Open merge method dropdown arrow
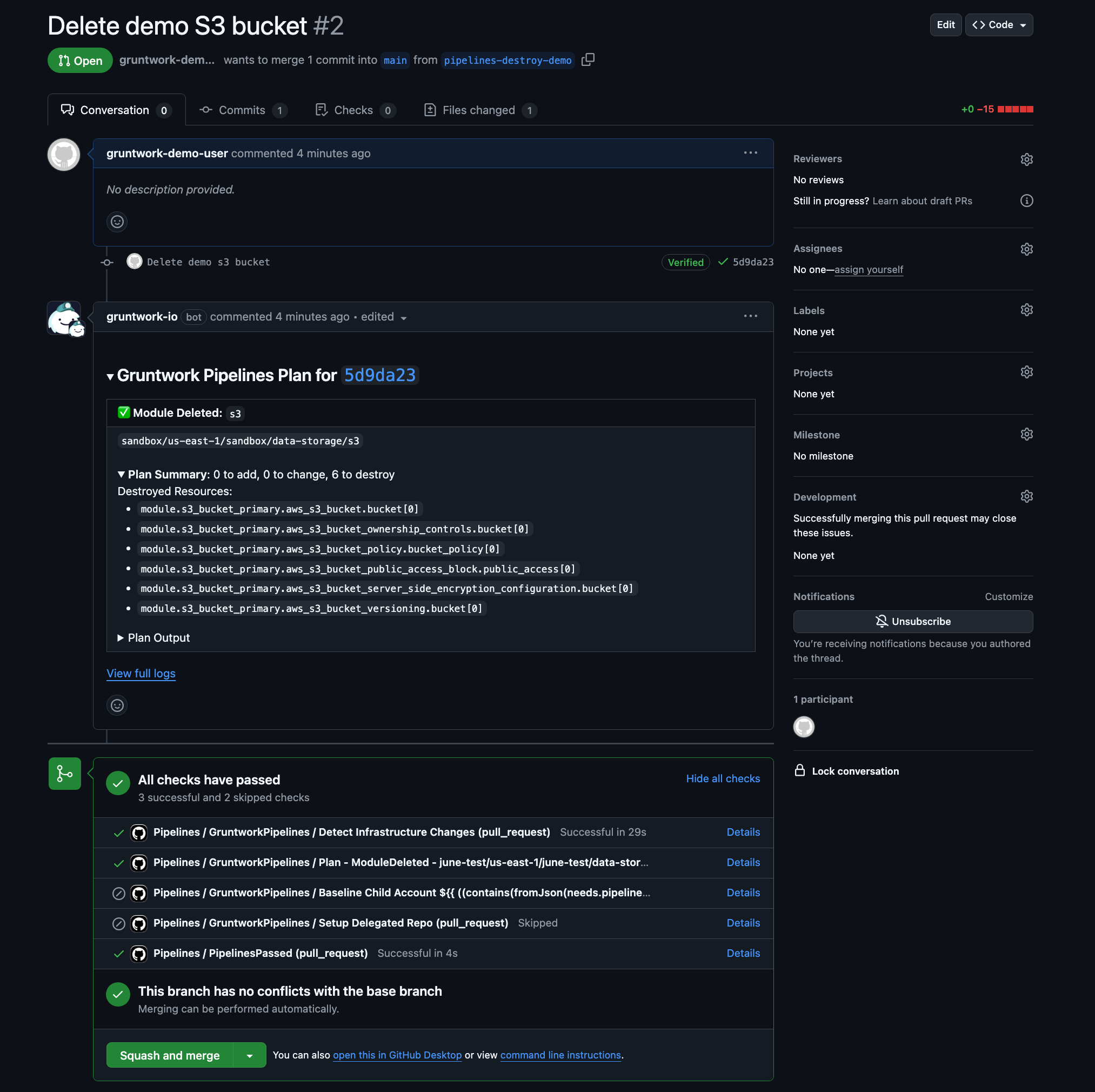 pyautogui.click(x=249, y=1055)
